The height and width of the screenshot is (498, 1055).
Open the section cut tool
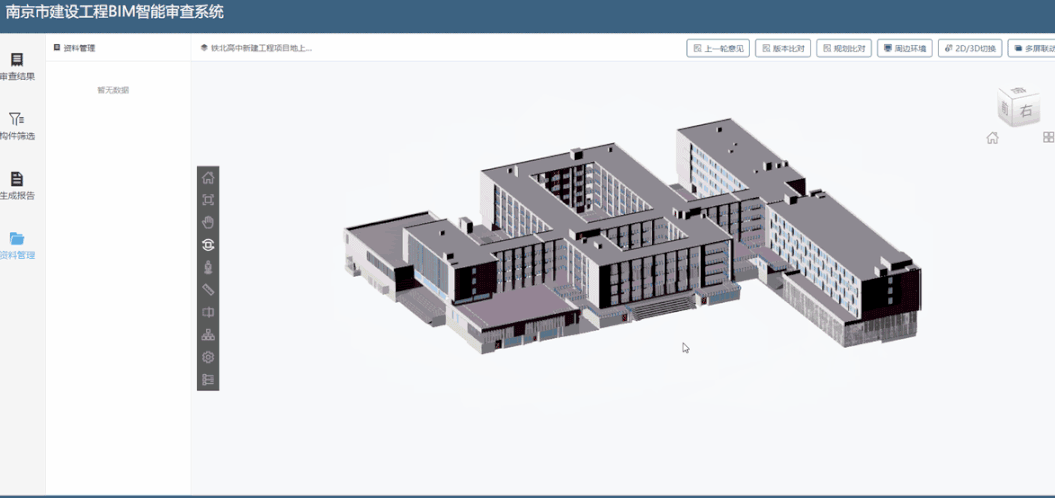pos(208,312)
